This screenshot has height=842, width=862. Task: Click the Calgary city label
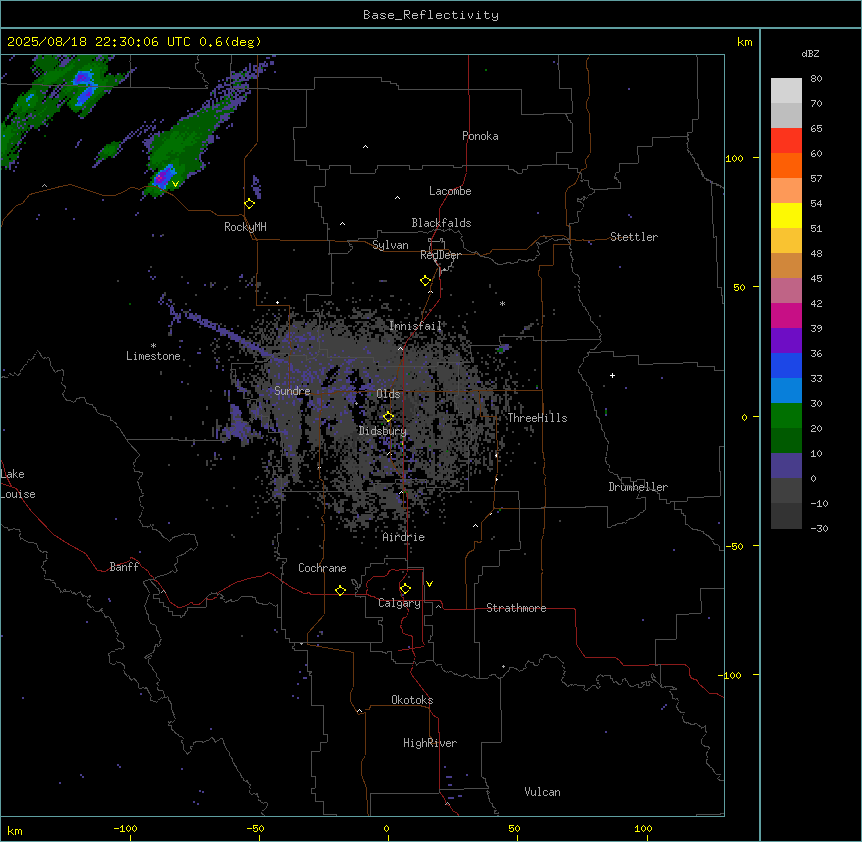pos(399,603)
